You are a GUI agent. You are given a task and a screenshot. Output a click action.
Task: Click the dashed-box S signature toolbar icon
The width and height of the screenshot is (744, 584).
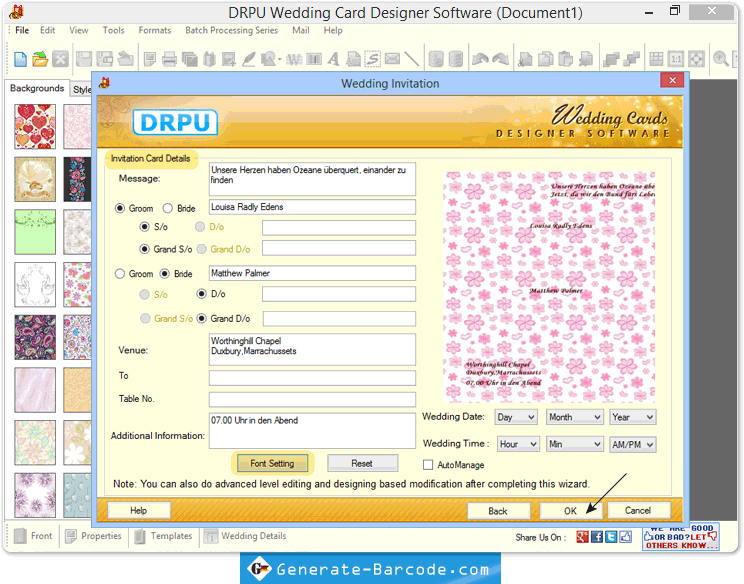pyautogui.click(x=372, y=59)
